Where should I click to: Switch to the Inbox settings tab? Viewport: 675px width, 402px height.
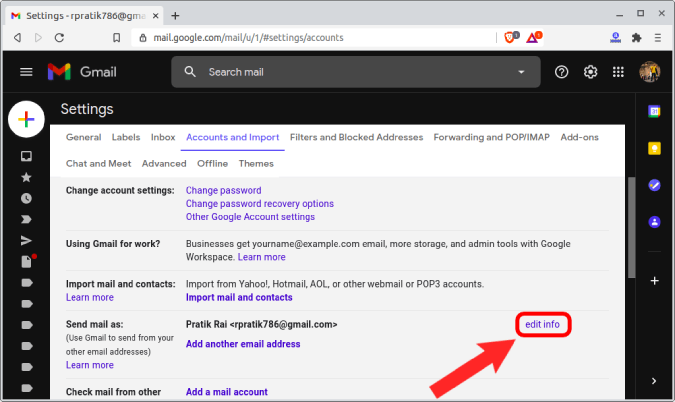(x=163, y=137)
